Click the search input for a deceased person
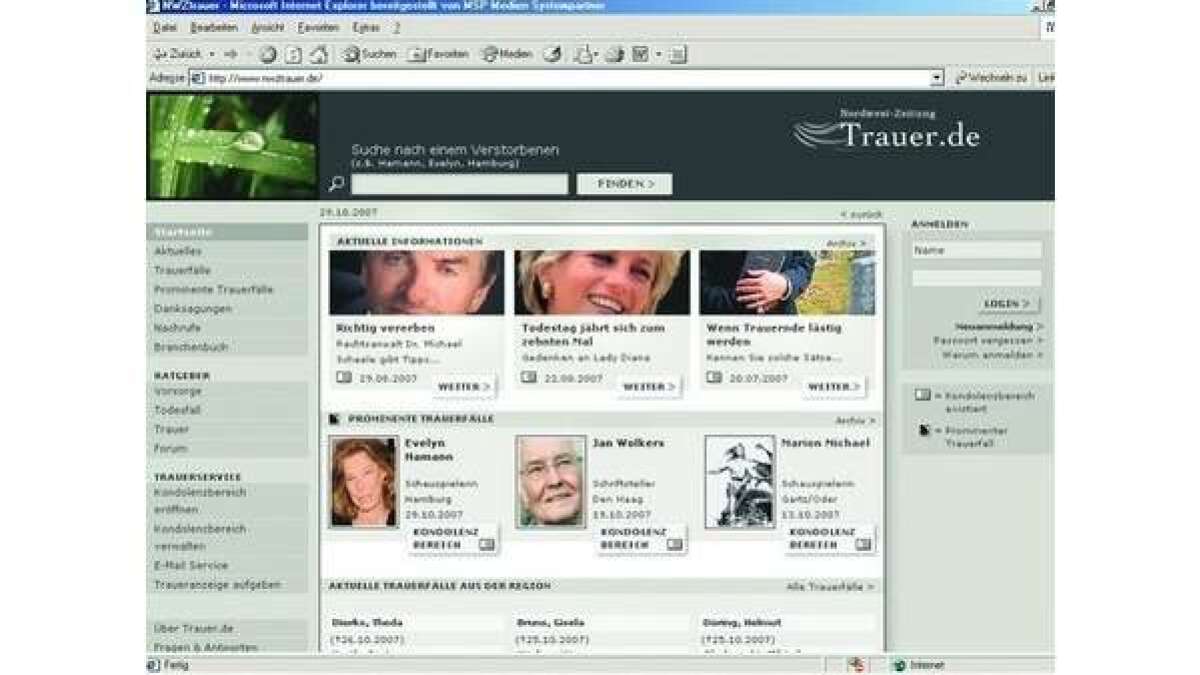This screenshot has height=675, width=1200. click(x=460, y=183)
